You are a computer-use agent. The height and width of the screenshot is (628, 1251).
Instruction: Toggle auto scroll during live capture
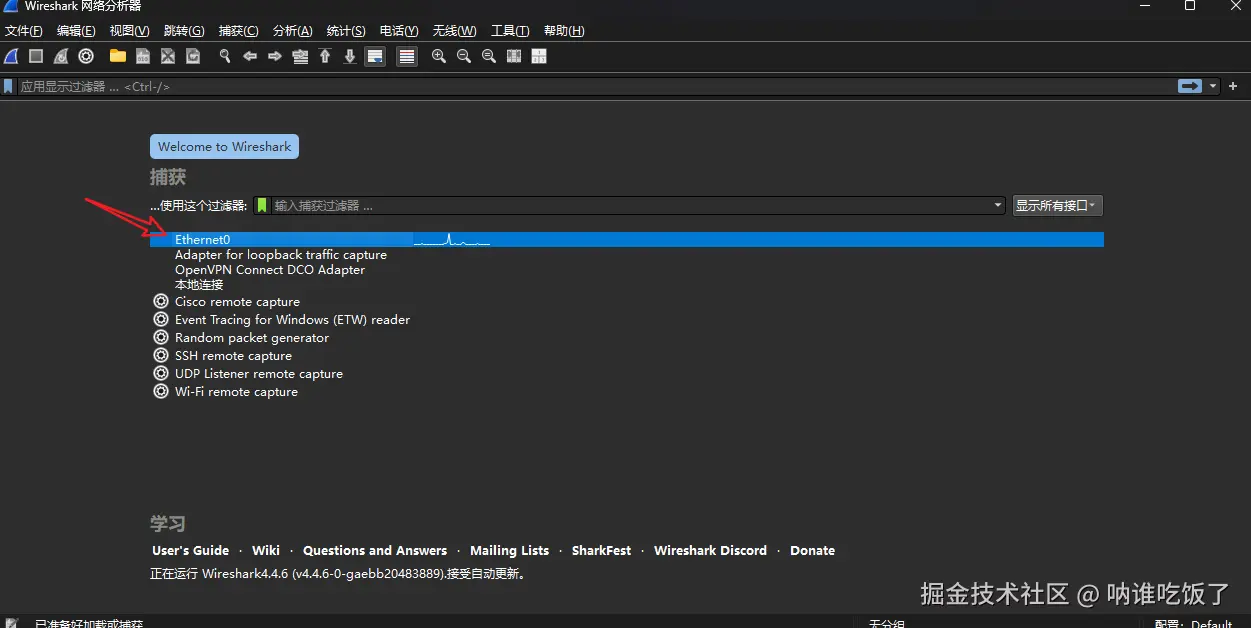click(x=375, y=56)
